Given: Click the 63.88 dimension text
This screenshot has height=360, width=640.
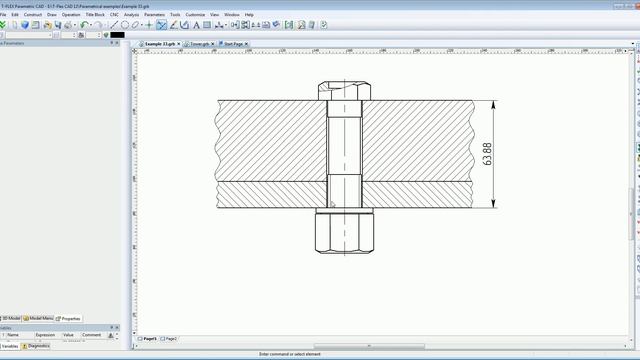Looking at the screenshot, I should pos(487,154).
